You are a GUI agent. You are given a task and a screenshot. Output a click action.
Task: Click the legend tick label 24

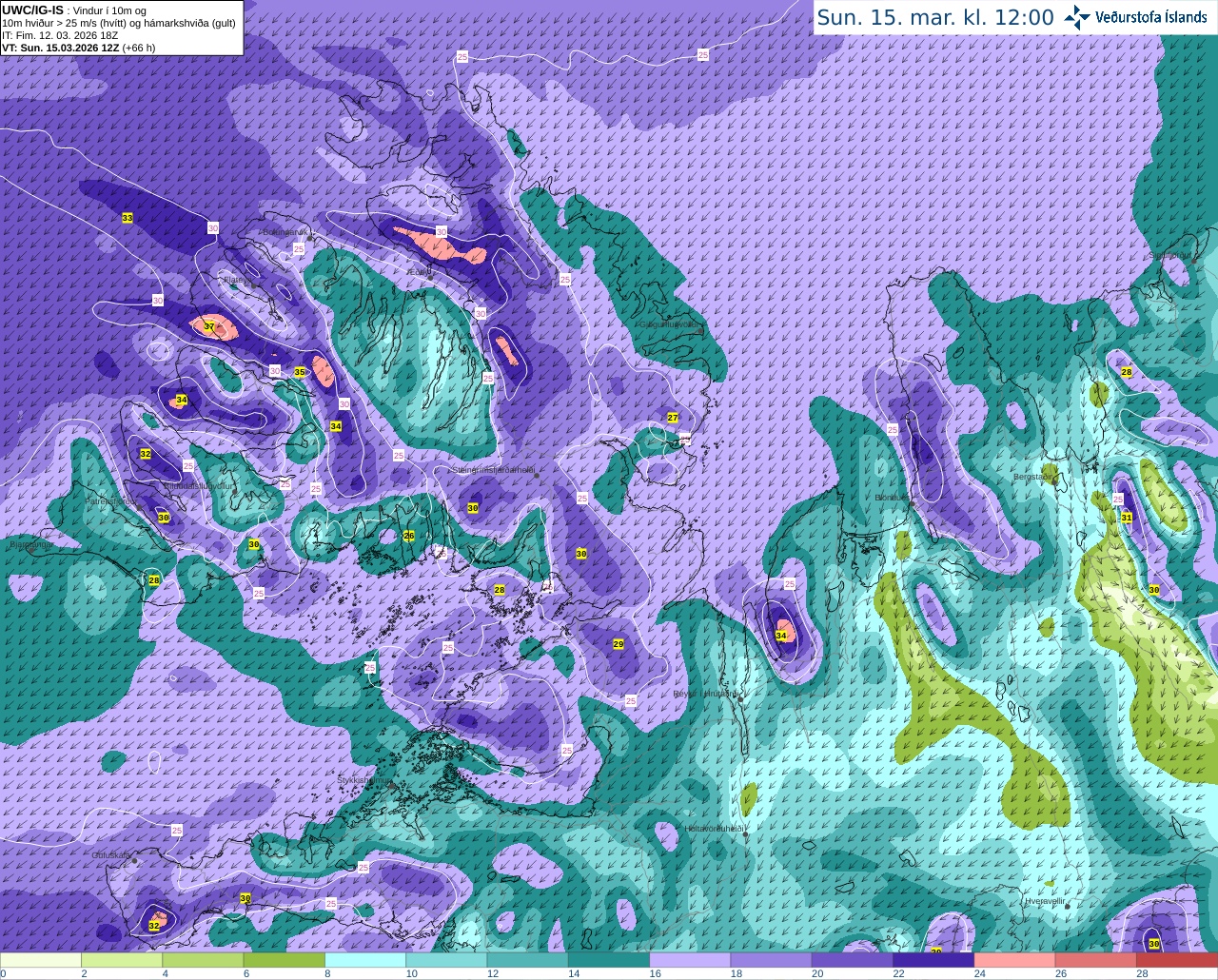point(978,973)
